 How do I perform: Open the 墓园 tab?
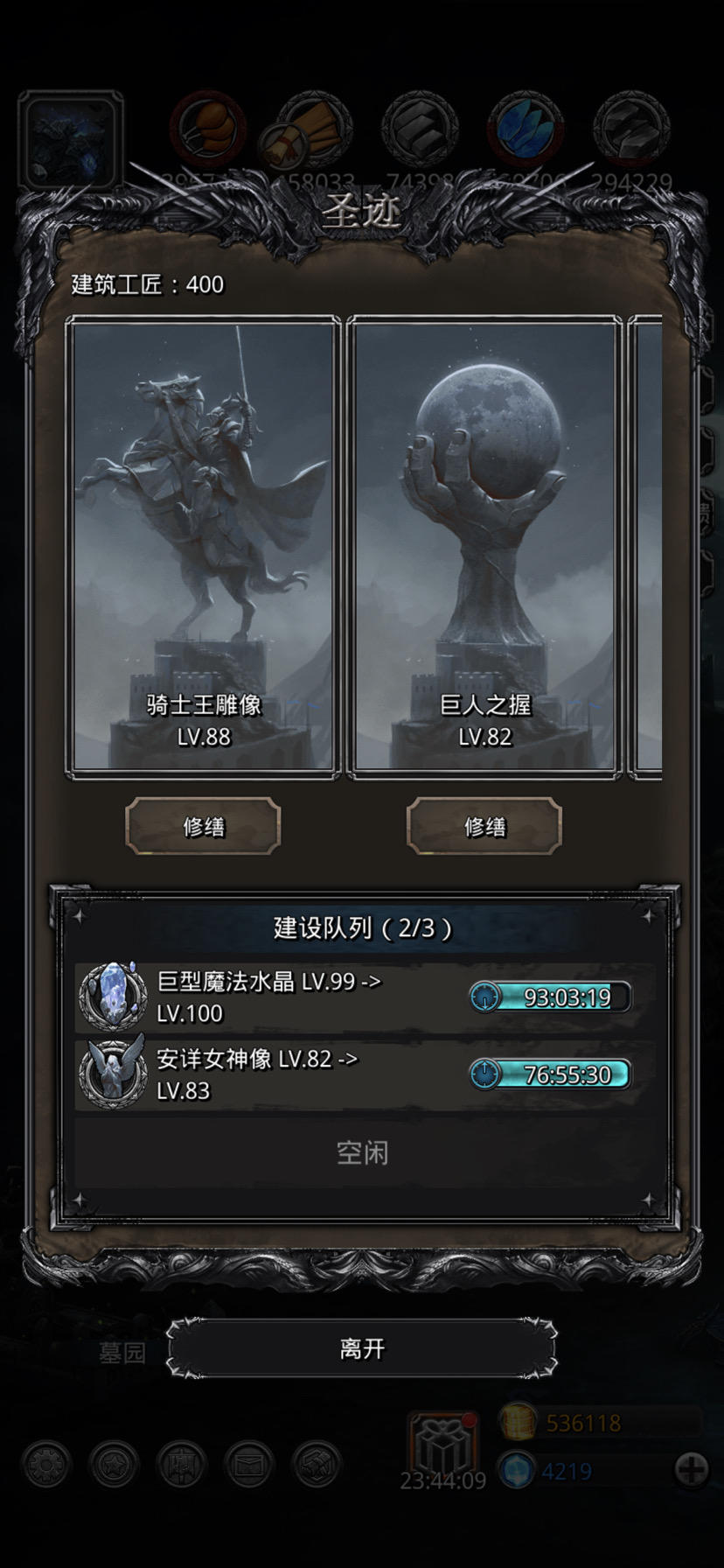pos(122,1353)
